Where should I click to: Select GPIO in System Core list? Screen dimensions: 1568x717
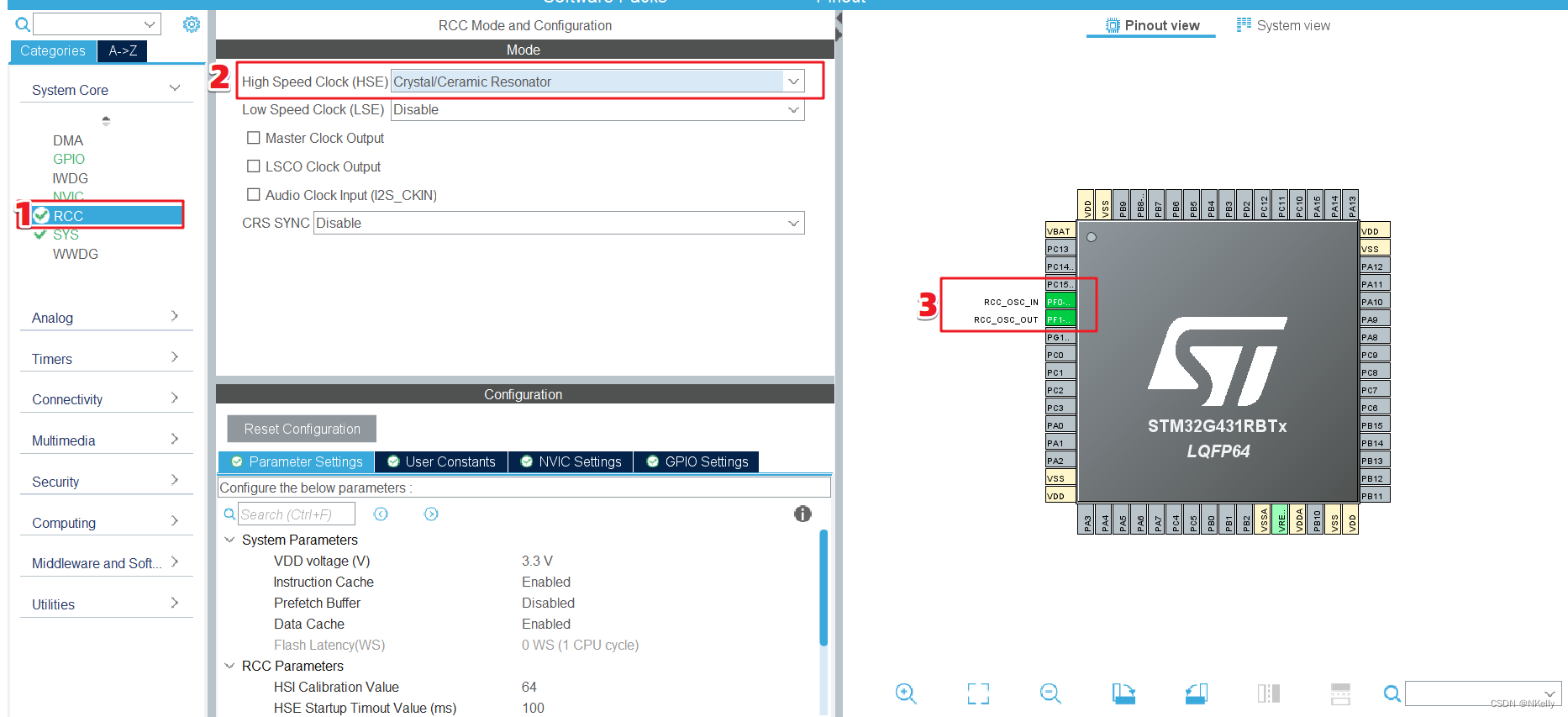69,159
